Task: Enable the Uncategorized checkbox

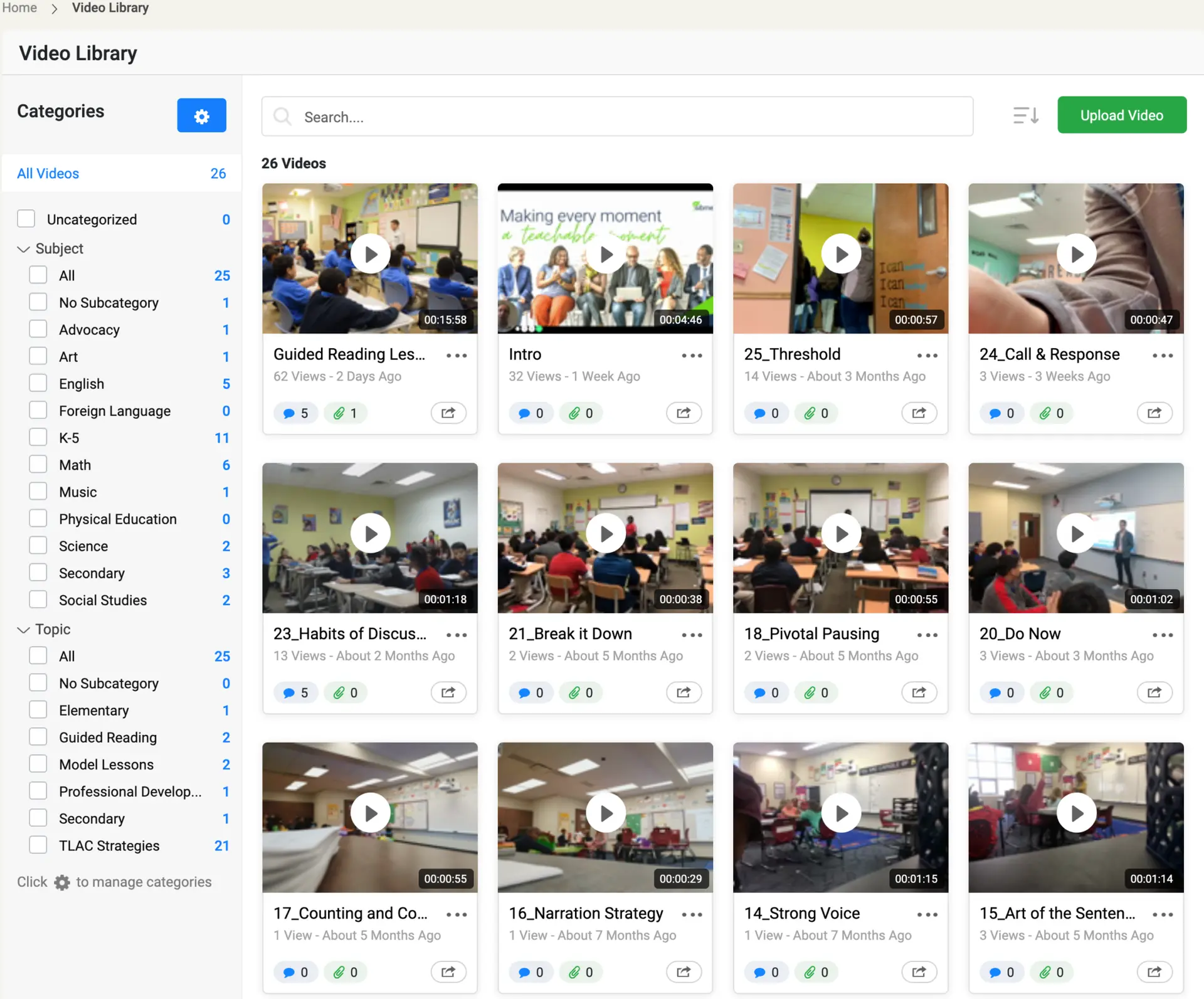Action: 26,219
